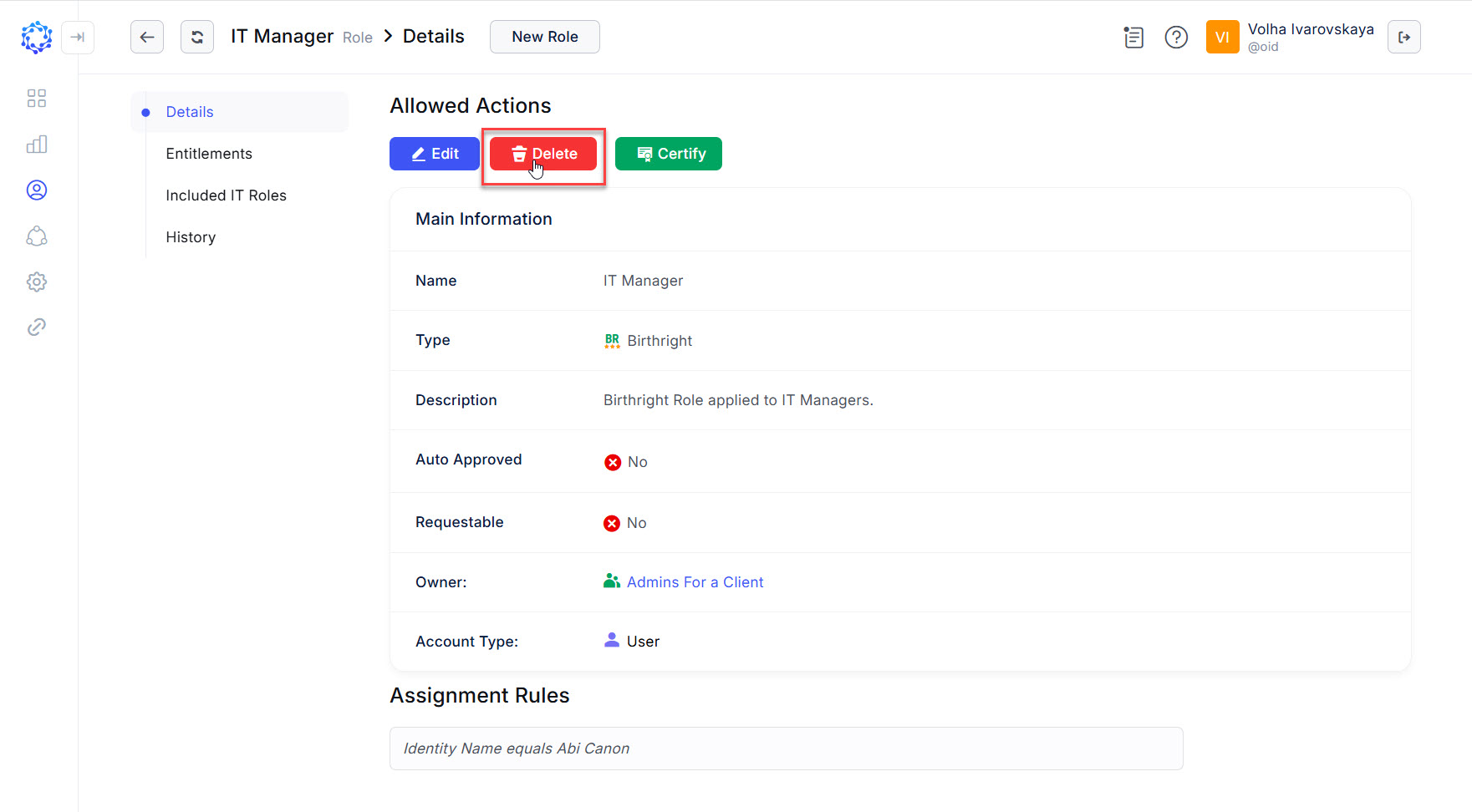Delete the IT Manager role
The image size is (1472, 812).
click(x=543, y=153)
